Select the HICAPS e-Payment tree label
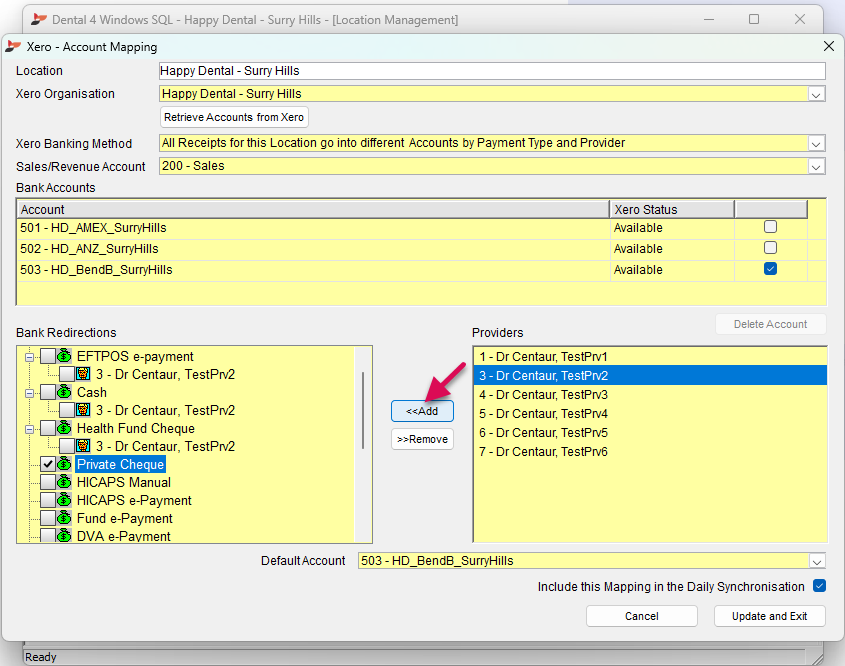 pyautogui.click(x=134, y=500)
